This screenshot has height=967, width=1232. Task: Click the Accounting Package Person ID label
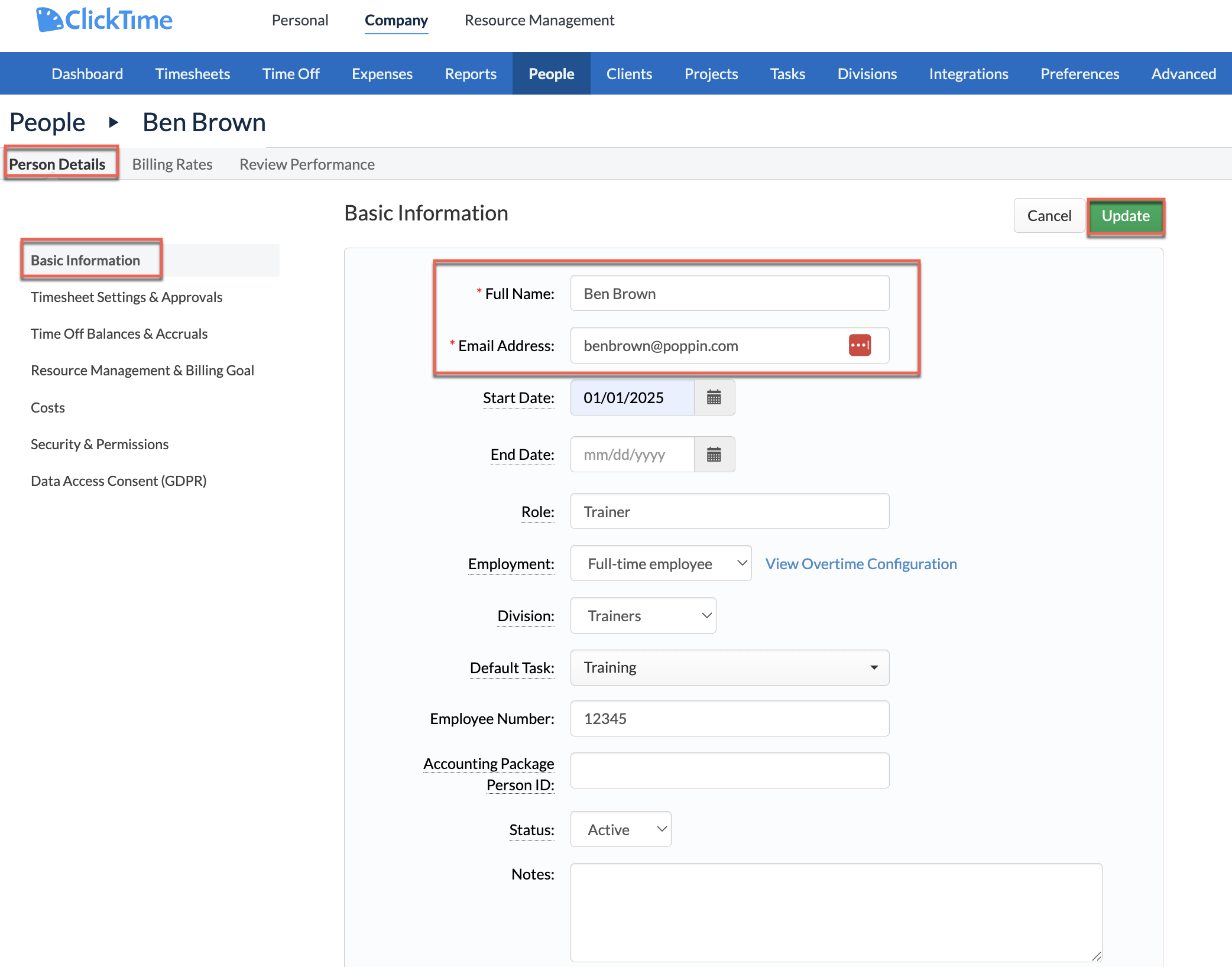(489, 774)
